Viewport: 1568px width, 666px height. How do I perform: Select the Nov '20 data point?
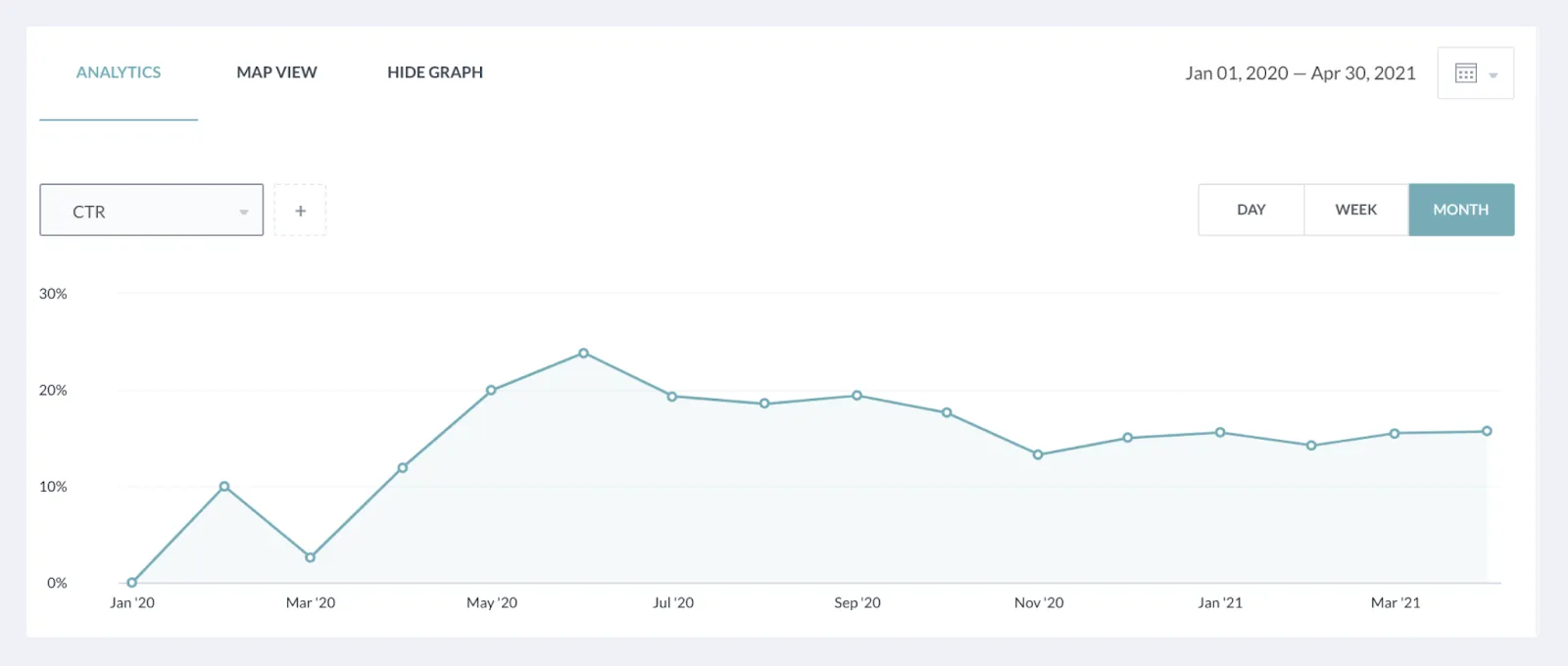pos(1038,454)
